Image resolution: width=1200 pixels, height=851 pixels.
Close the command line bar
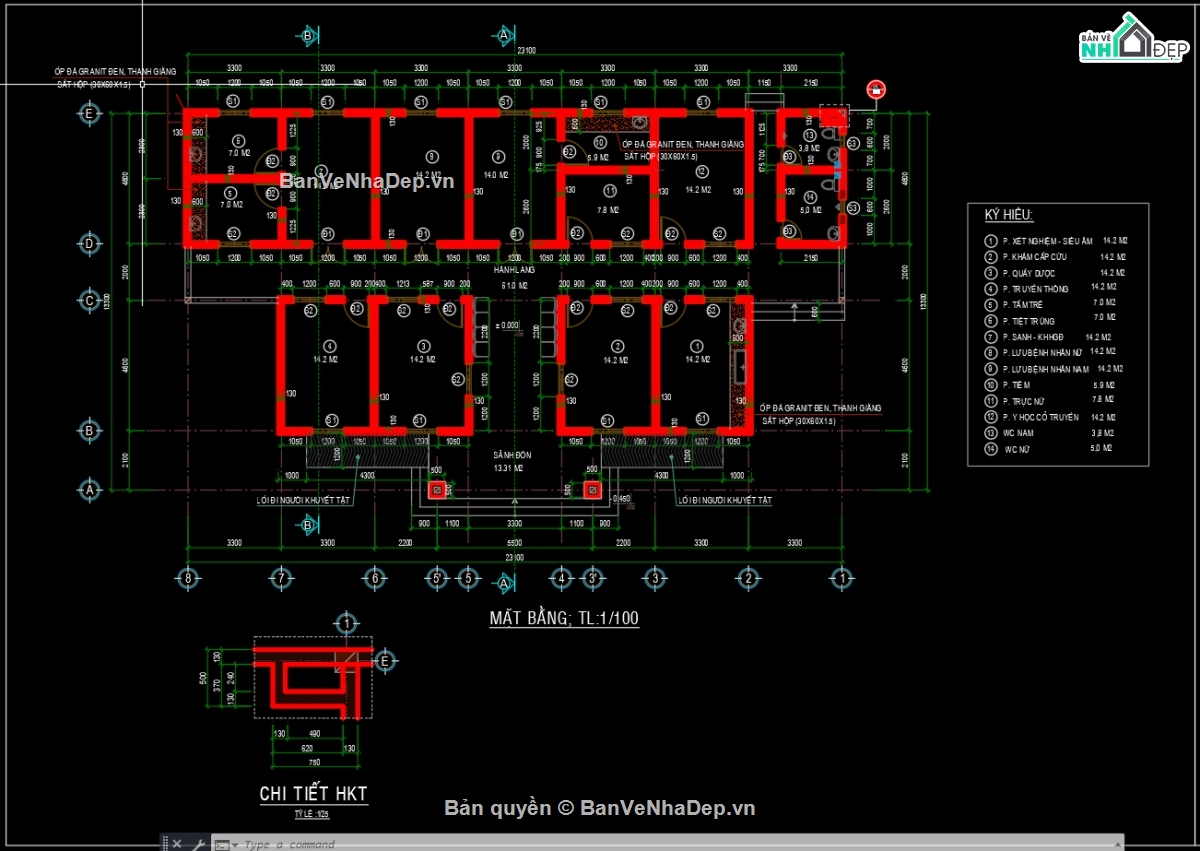click(x=177, y=844)
